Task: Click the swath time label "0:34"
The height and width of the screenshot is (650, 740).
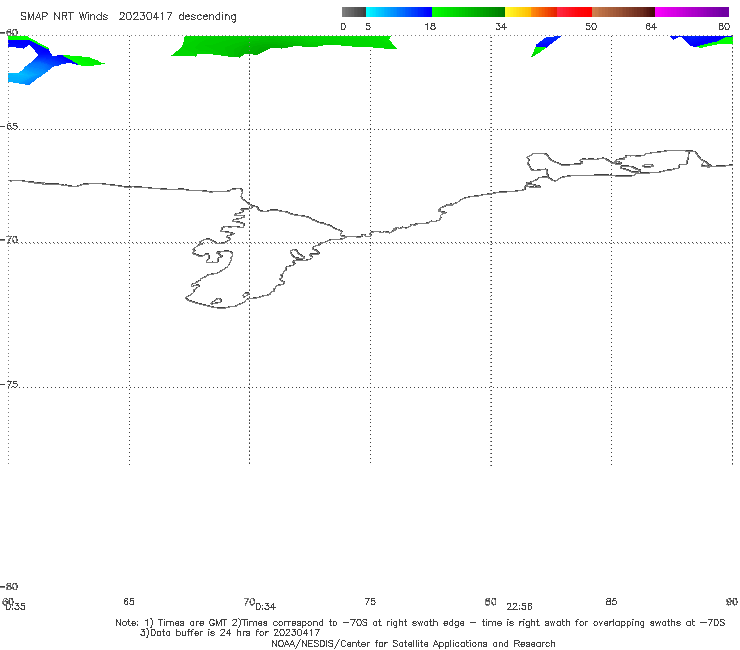Action: pos(266,607)
